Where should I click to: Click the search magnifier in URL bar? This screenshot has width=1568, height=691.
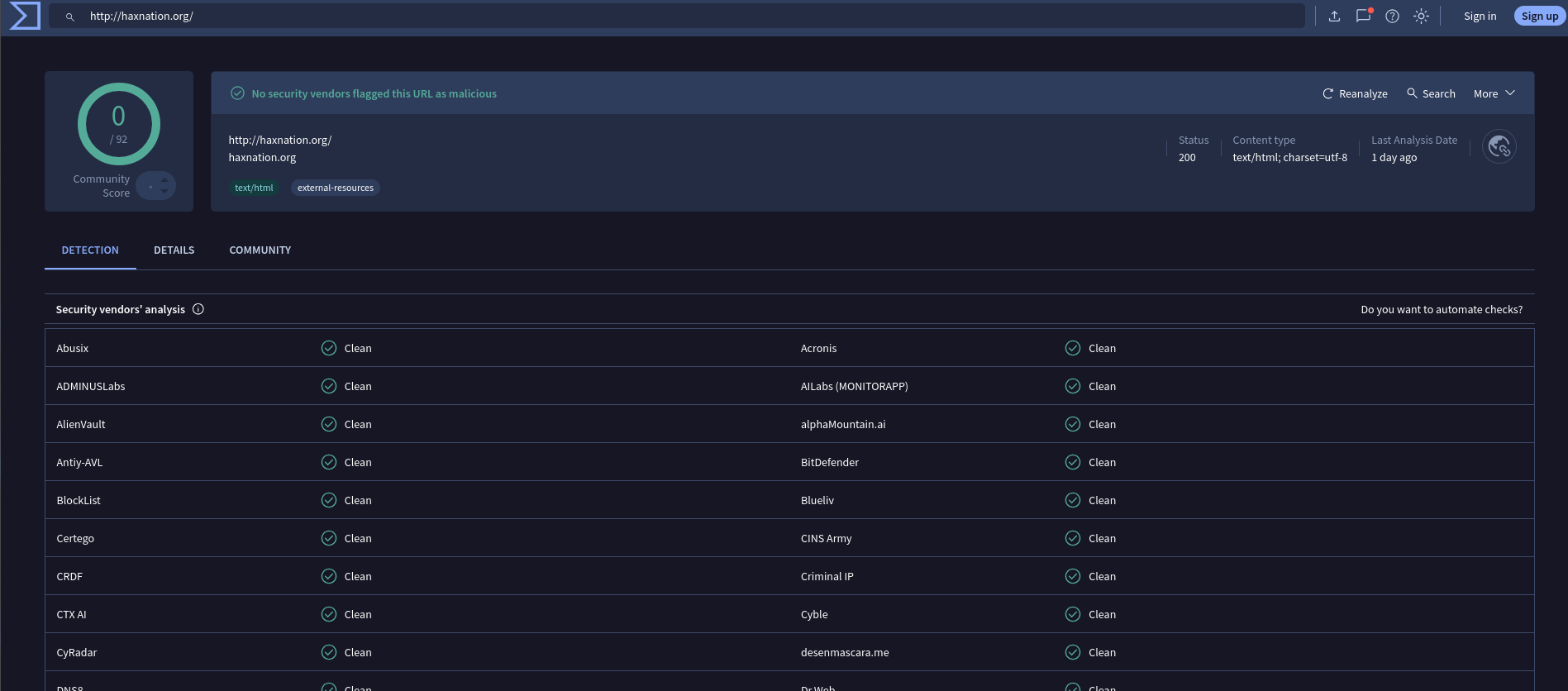tap(70, 17)
